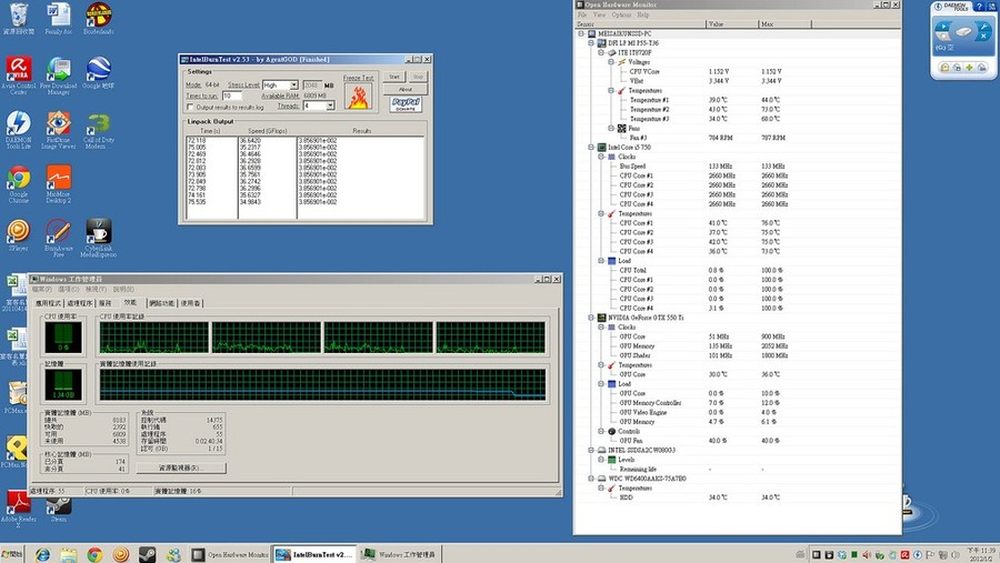
Task: Open 檔案 menu in Task Manager
Action: point(41,289)
